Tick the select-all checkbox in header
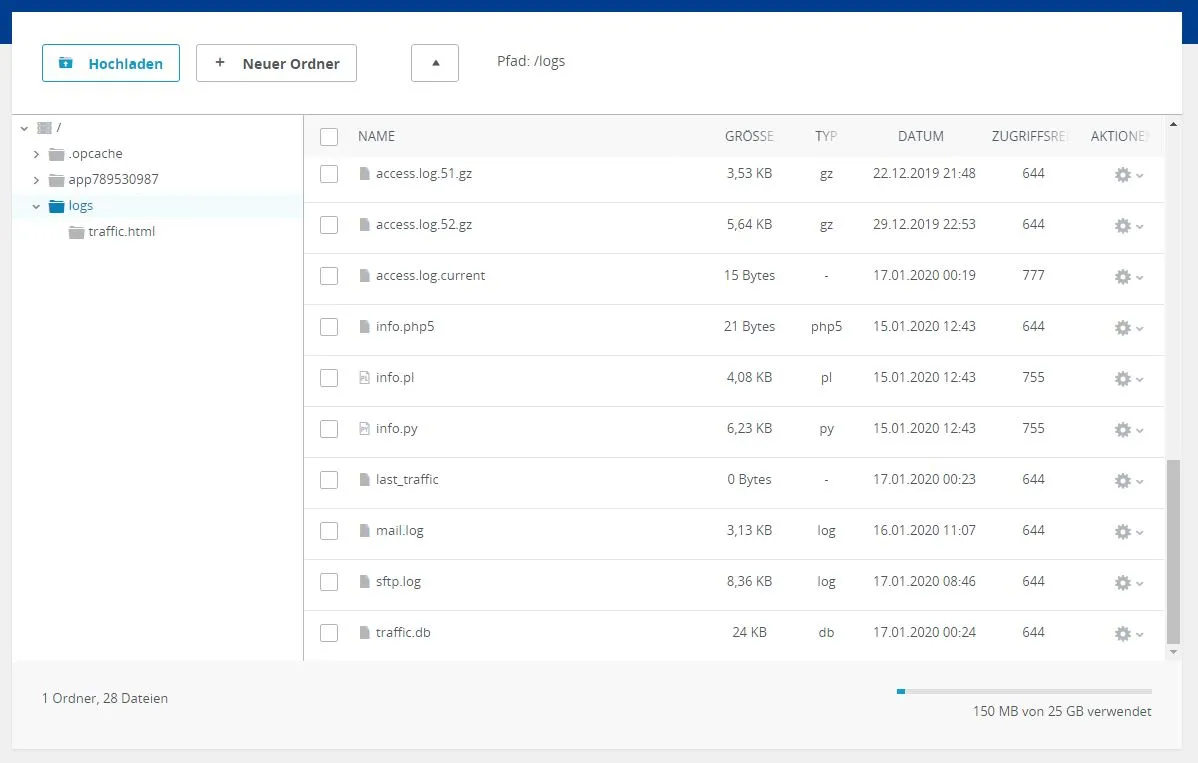This screenshot has height=763, width=1198. tap(329, 137)
